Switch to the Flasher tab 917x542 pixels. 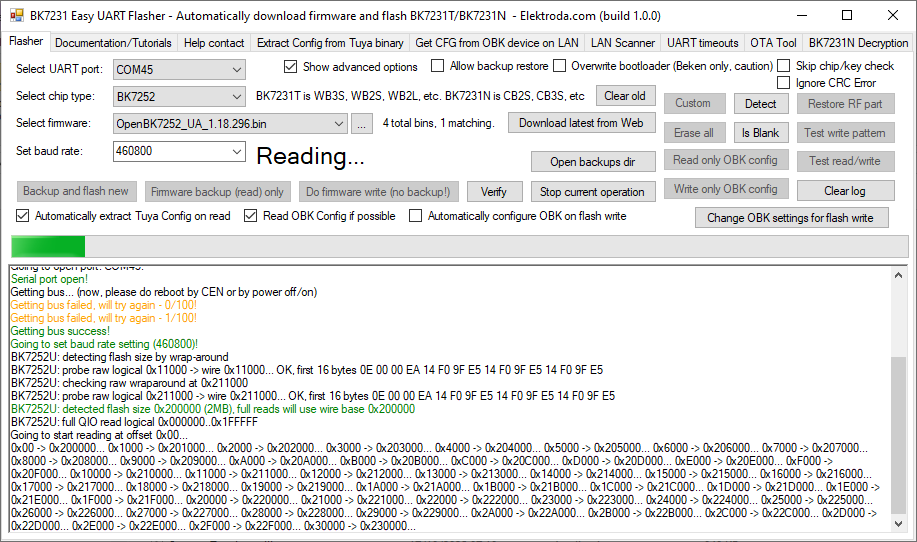[26, 41]
